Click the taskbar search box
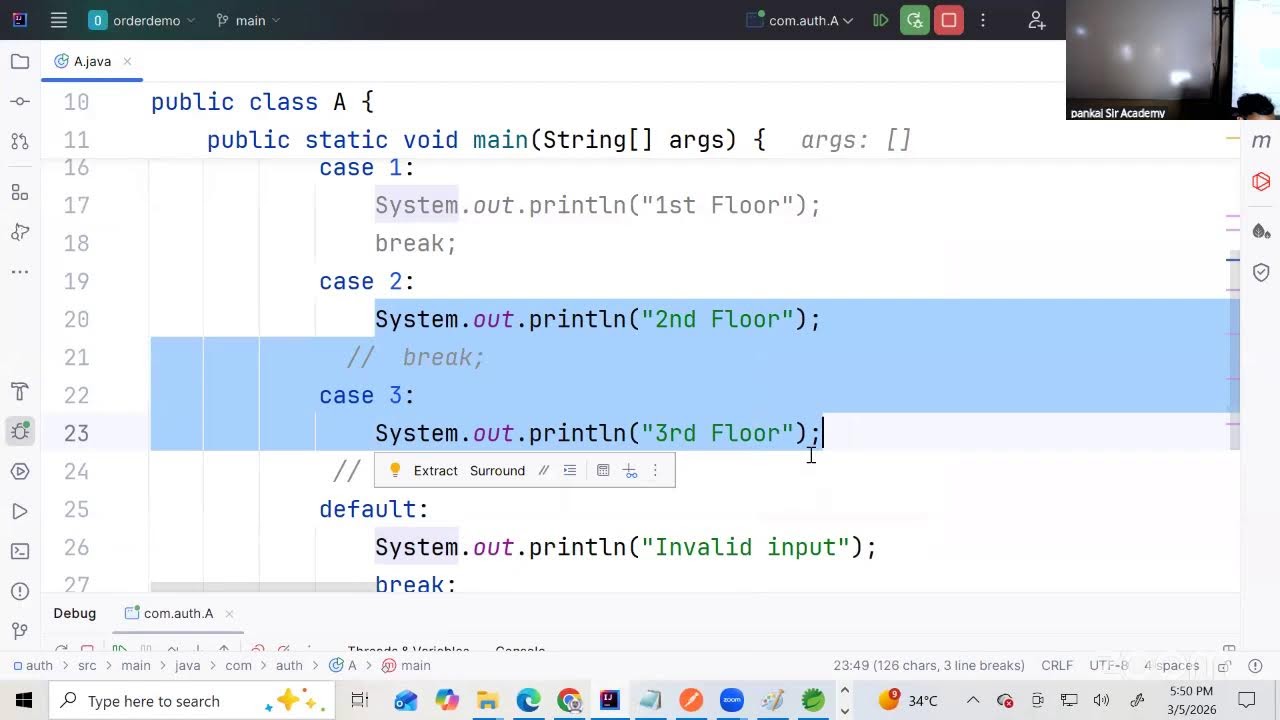The height and width of the screenshot is (720, 1280). [193, 700]
